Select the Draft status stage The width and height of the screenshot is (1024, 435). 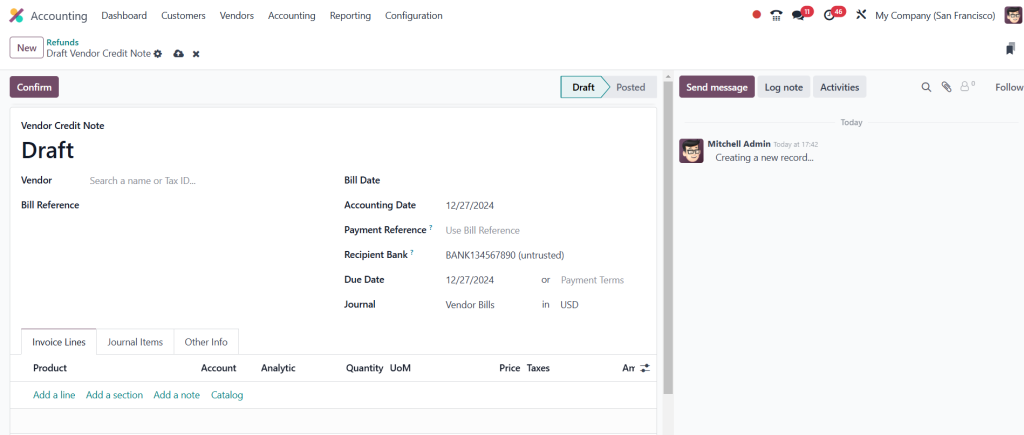(583, 87)
